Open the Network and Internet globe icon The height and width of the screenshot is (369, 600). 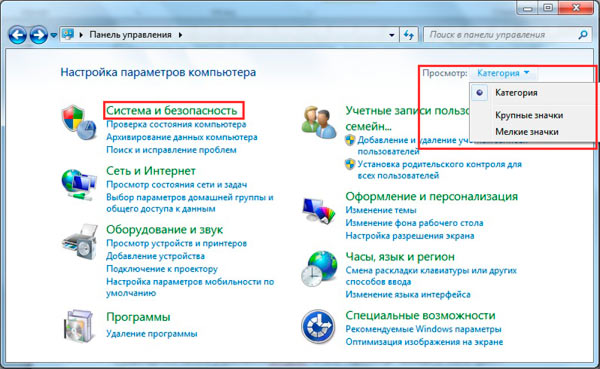pos(78,184)
